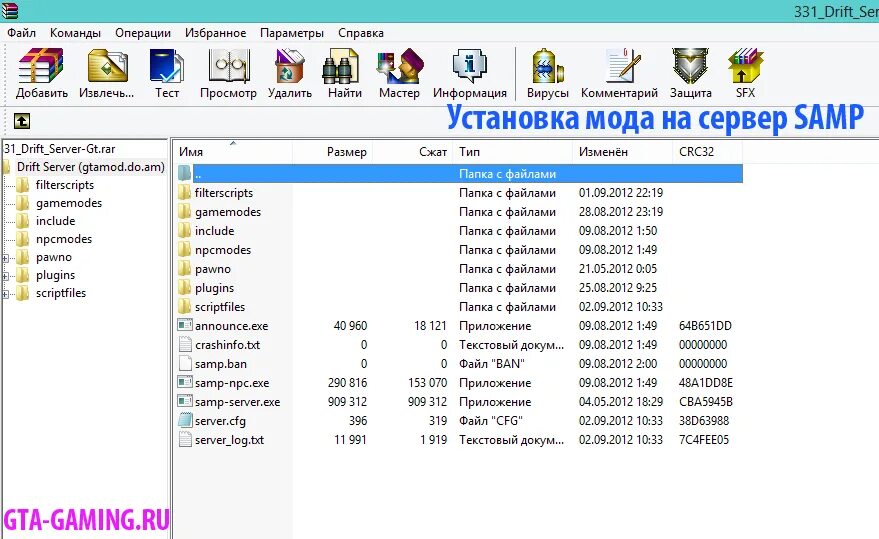This screenshot has height=539, width=879.
Task: Select the pawno folder in file list
Action: pos(213,269)
